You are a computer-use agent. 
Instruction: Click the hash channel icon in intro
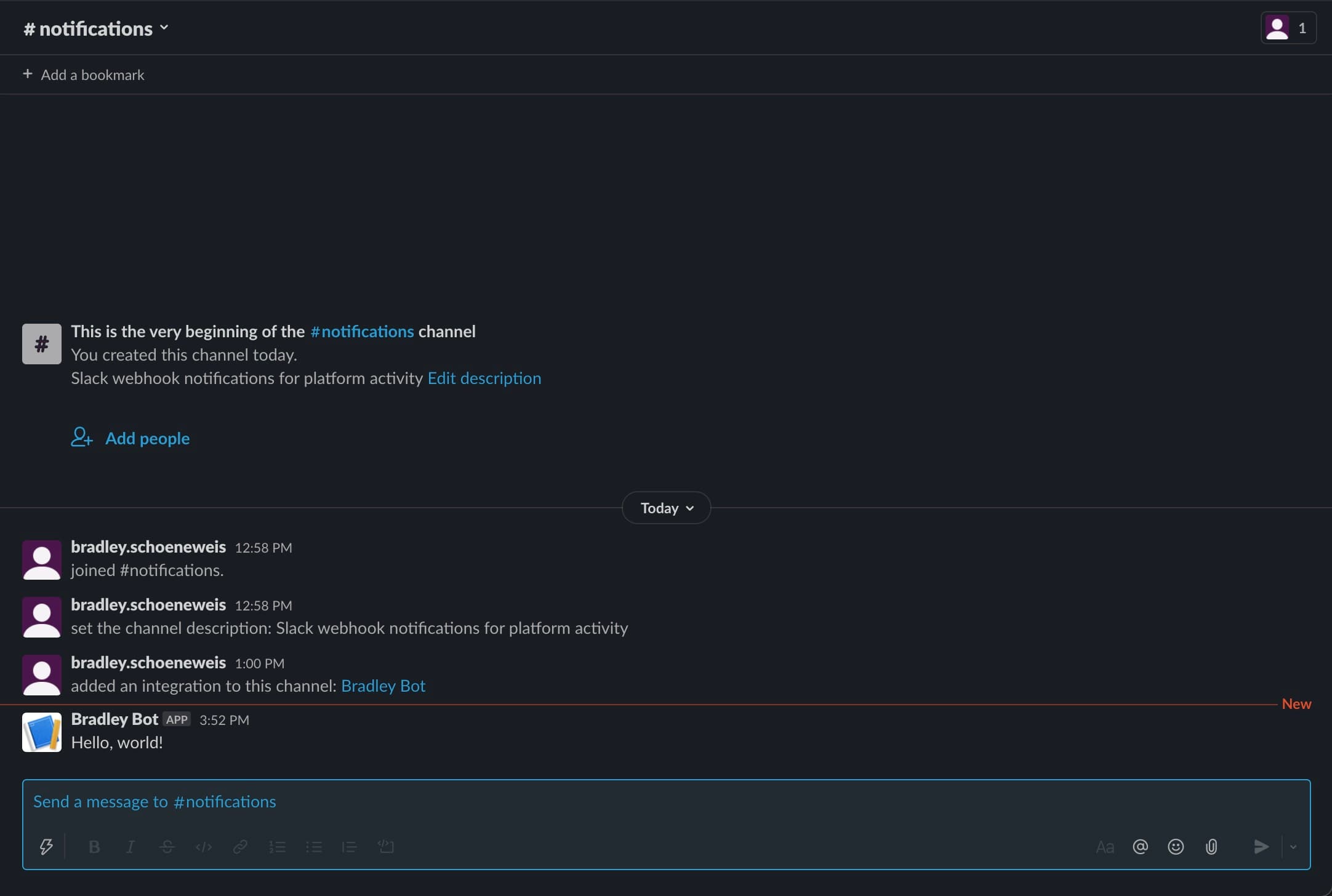pyautogui.click(x=42, y=344)
